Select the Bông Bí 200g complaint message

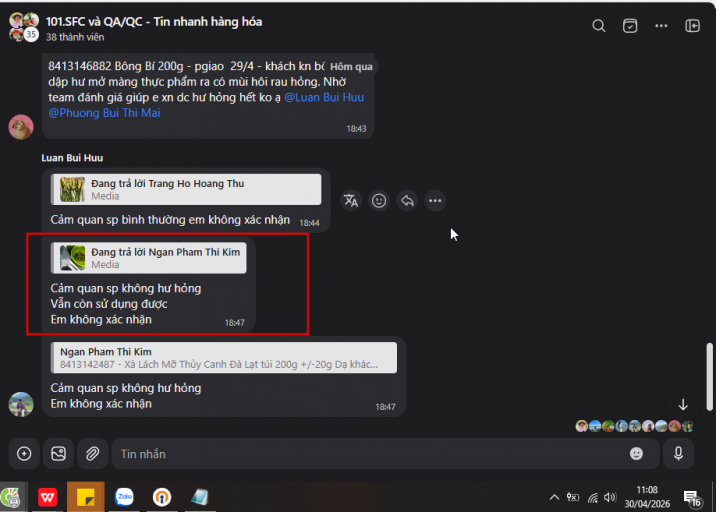click(208, 95)
